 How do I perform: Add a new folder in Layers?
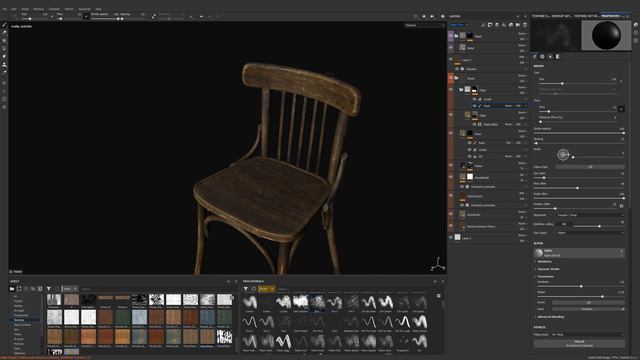tap(518, 25)
